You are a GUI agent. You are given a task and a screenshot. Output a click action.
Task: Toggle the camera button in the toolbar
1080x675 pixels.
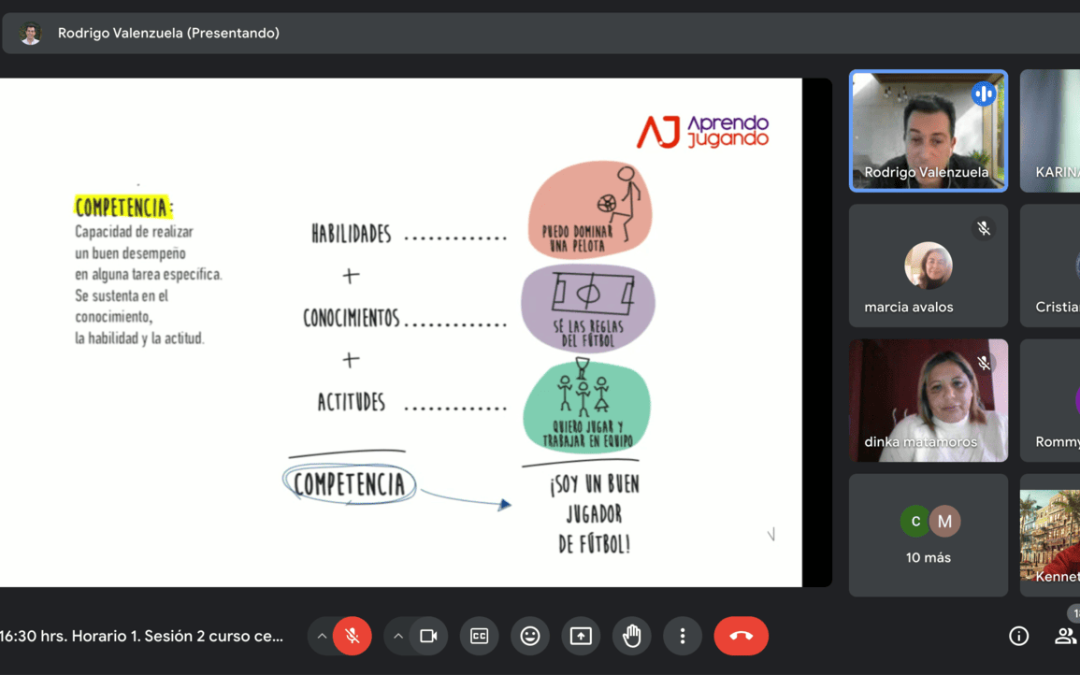coord(428,636)
